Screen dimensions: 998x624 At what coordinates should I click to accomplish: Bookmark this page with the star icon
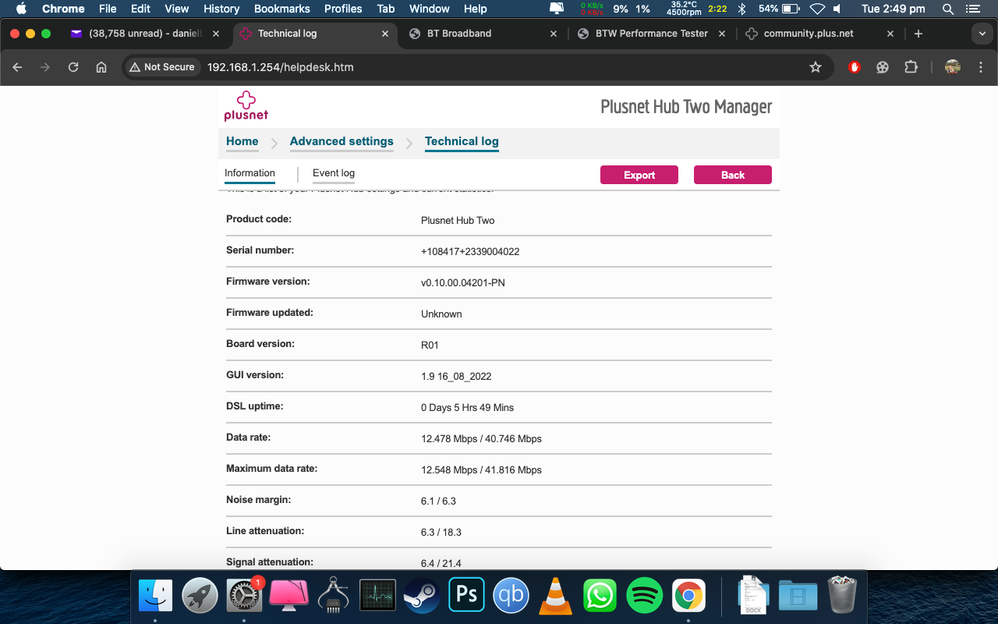pyautogui.click(x=815, y=68)
